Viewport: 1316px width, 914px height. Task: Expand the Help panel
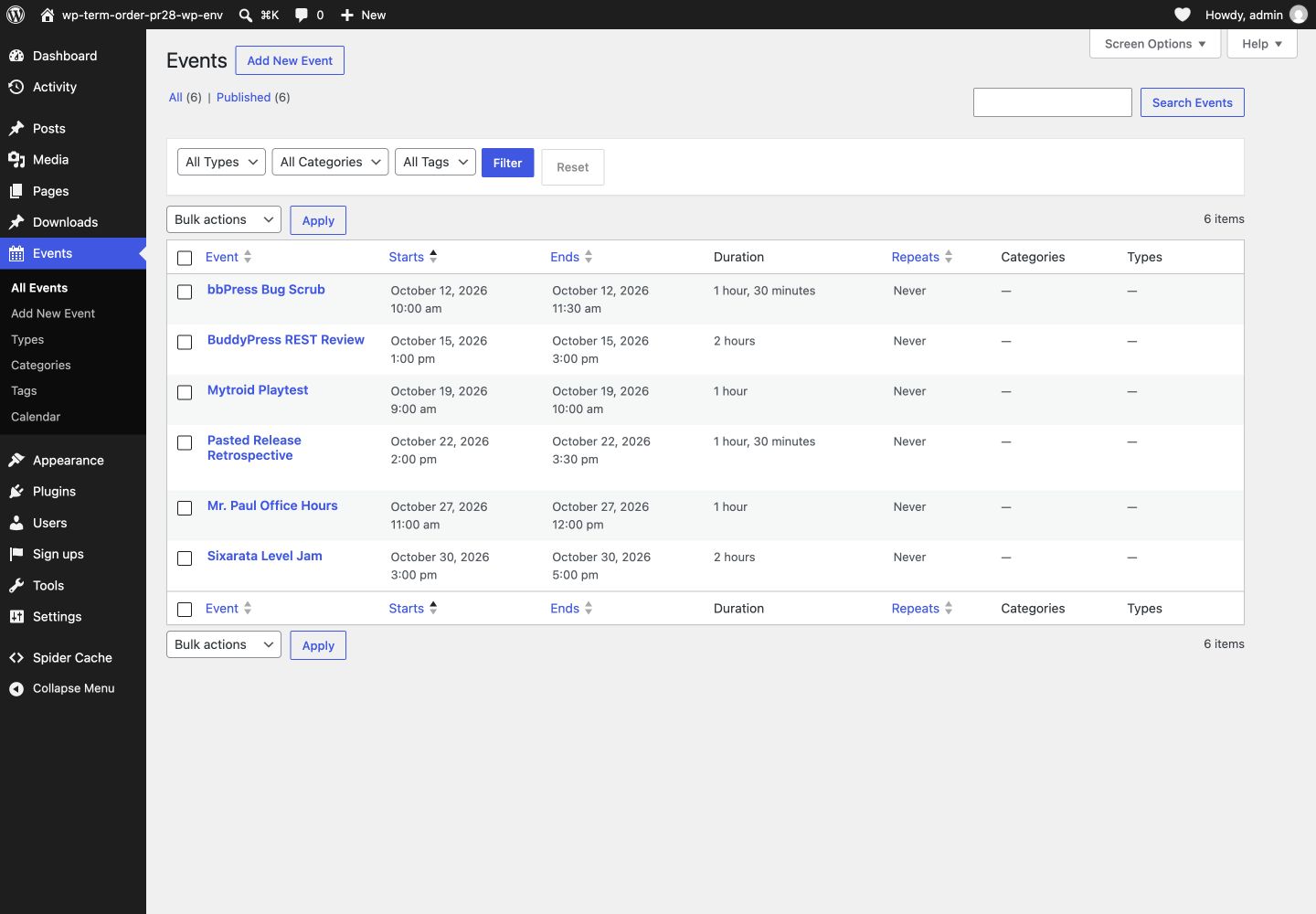(1262, 44)
